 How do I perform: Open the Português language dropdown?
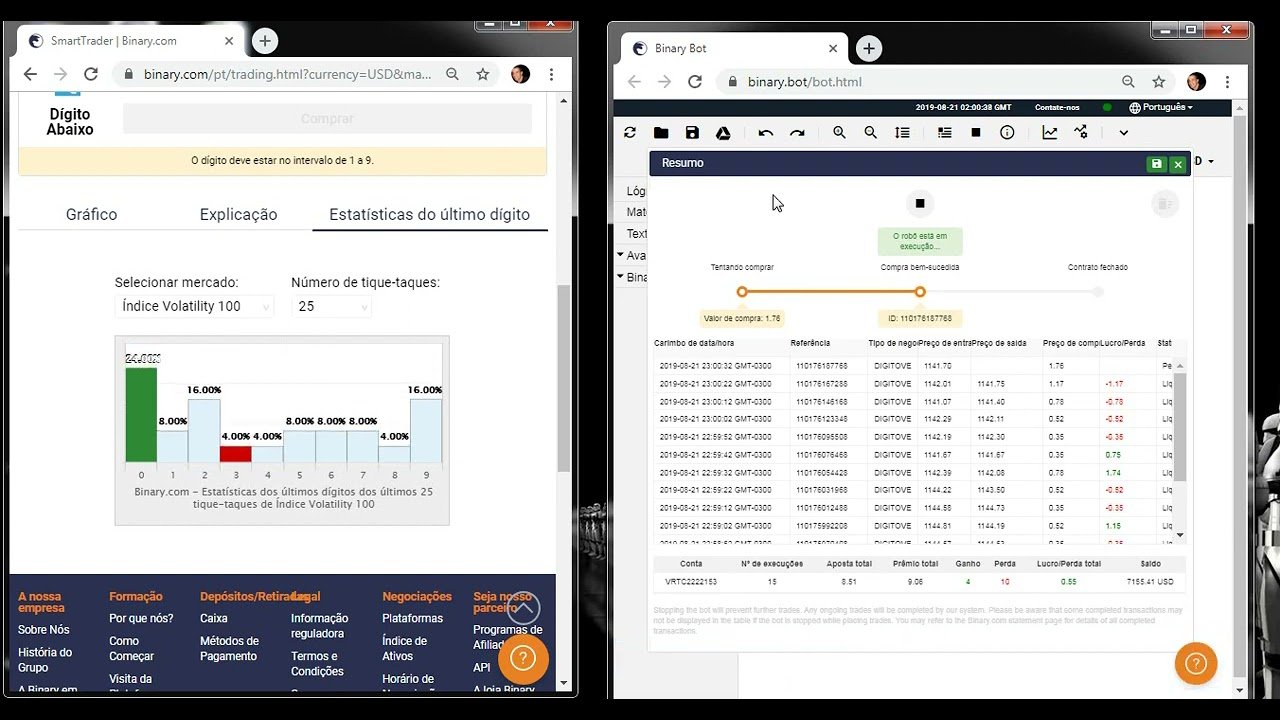coord(1160,107)
